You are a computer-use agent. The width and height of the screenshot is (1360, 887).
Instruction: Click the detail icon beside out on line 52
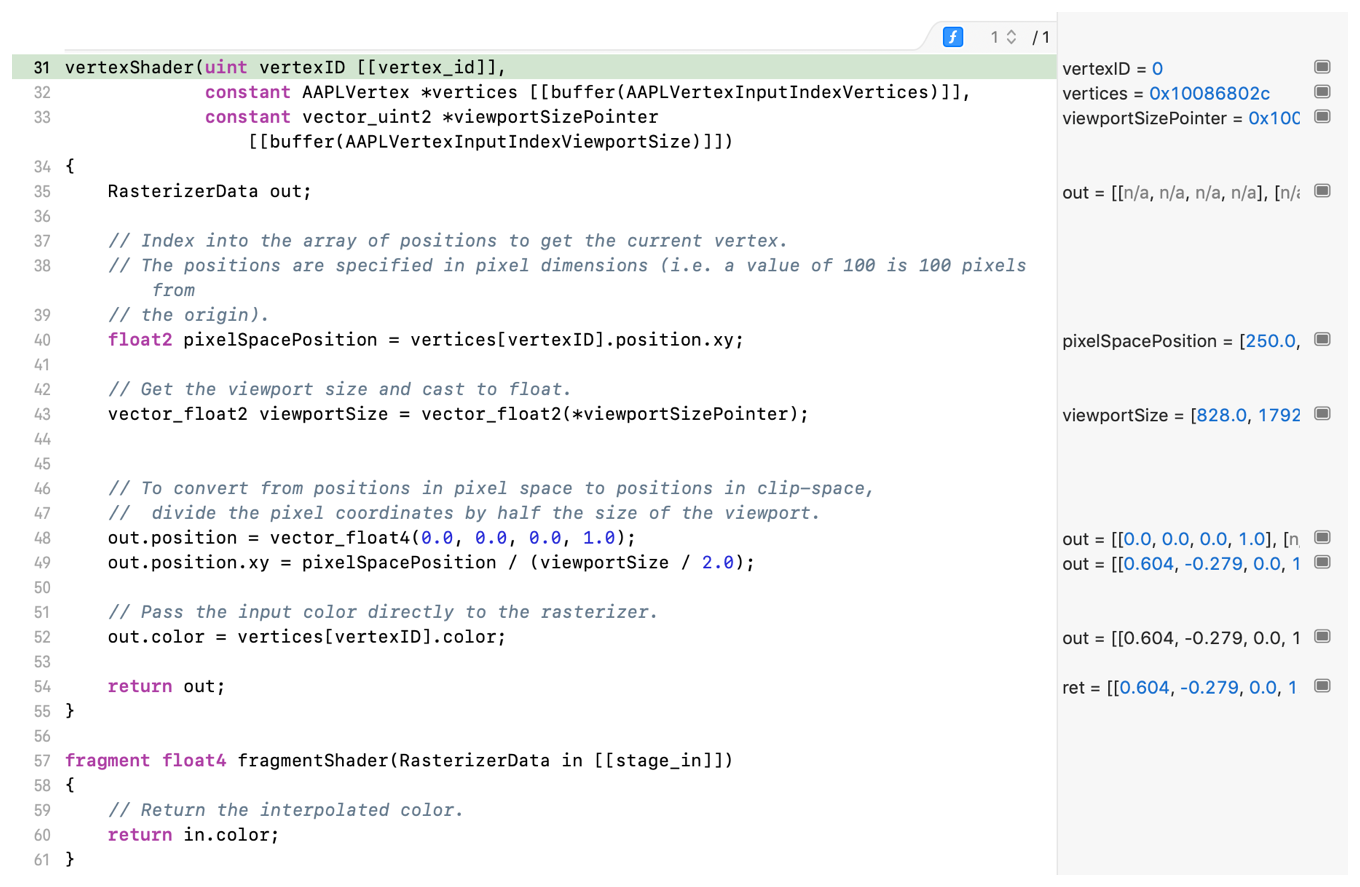(x=1322, y=636)
